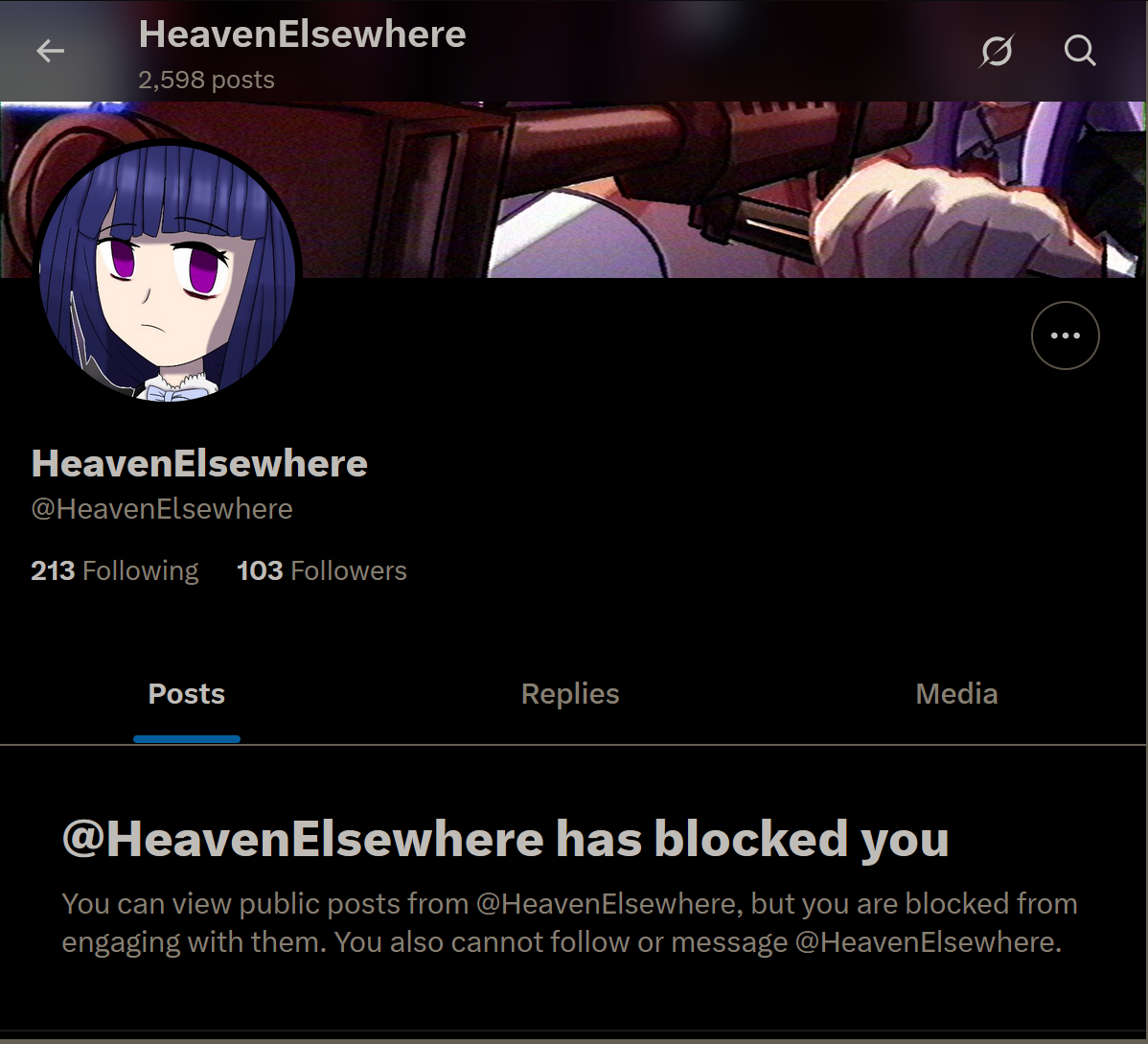Open the three-dot More options menu

coord(1066,336)
